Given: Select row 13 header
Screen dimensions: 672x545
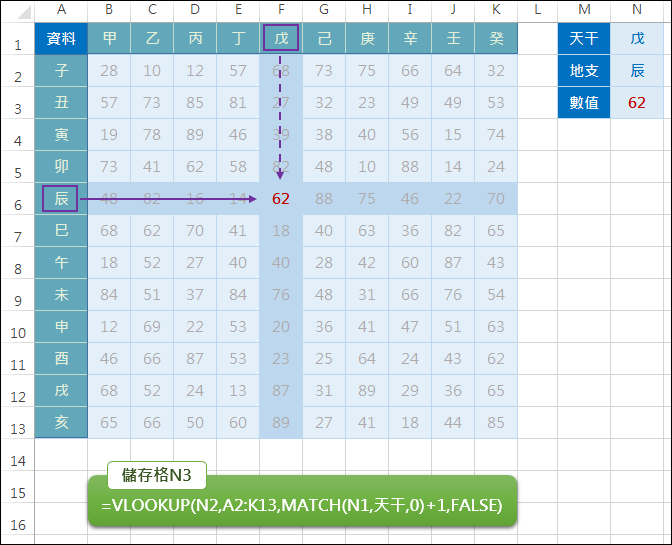Looking at the screenshot, I should click(x=18, y=423).
